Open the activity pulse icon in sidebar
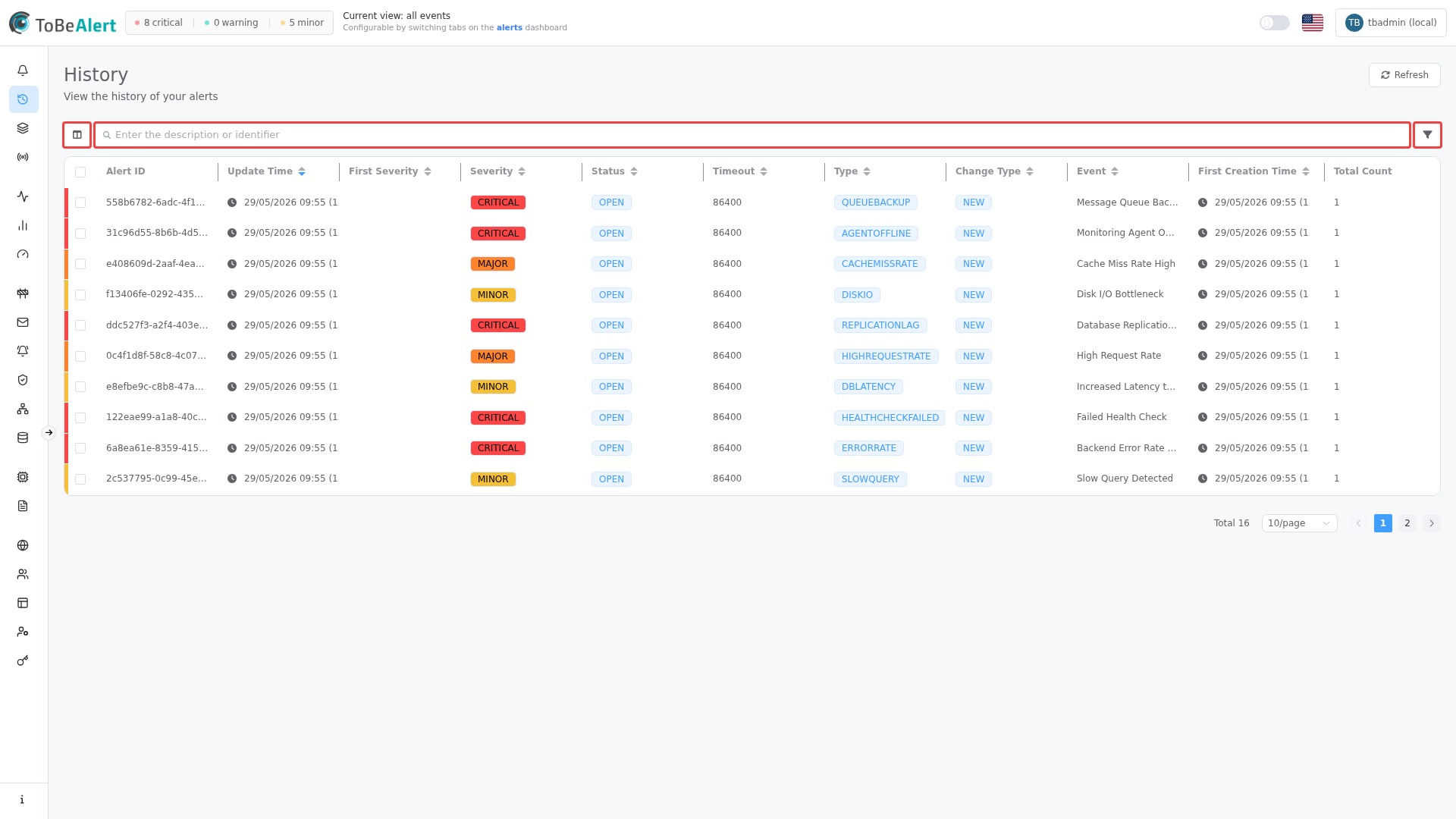 23,196
